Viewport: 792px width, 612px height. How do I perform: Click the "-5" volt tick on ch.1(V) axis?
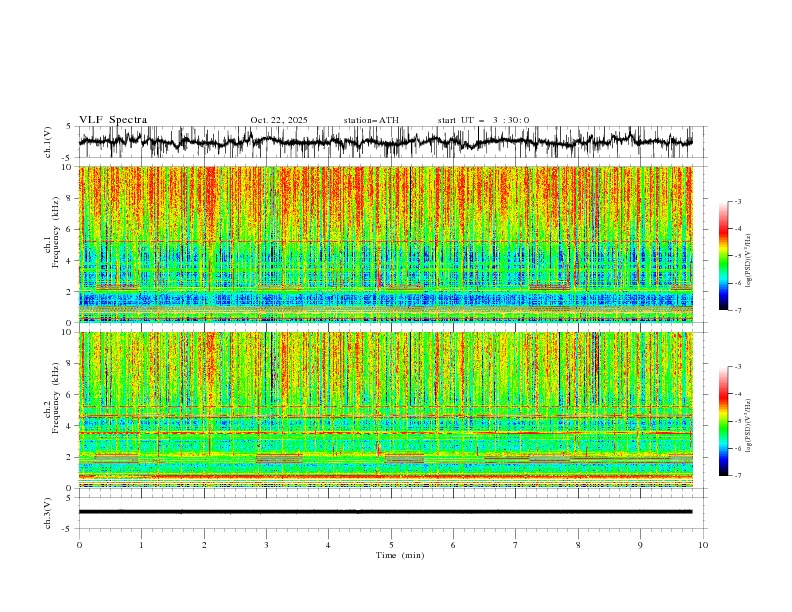67,158
